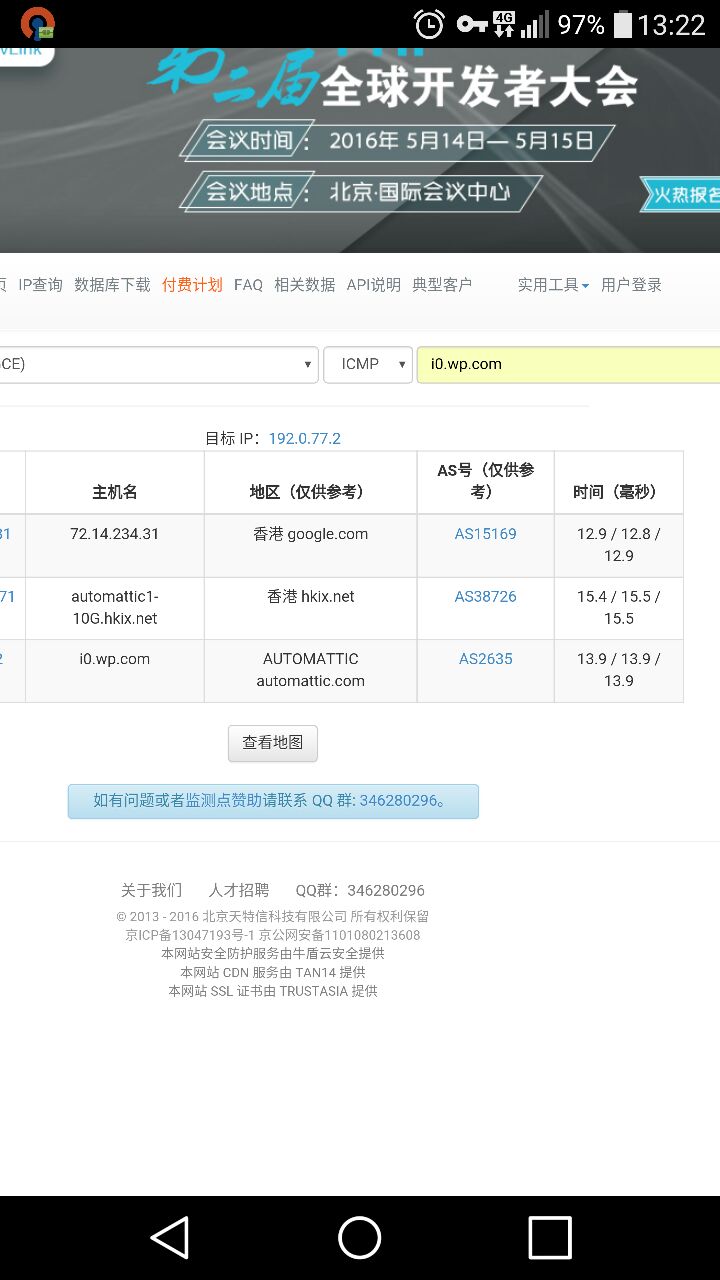Click the 查看地图 button
Screen dimensions: 720x1280
273,743
